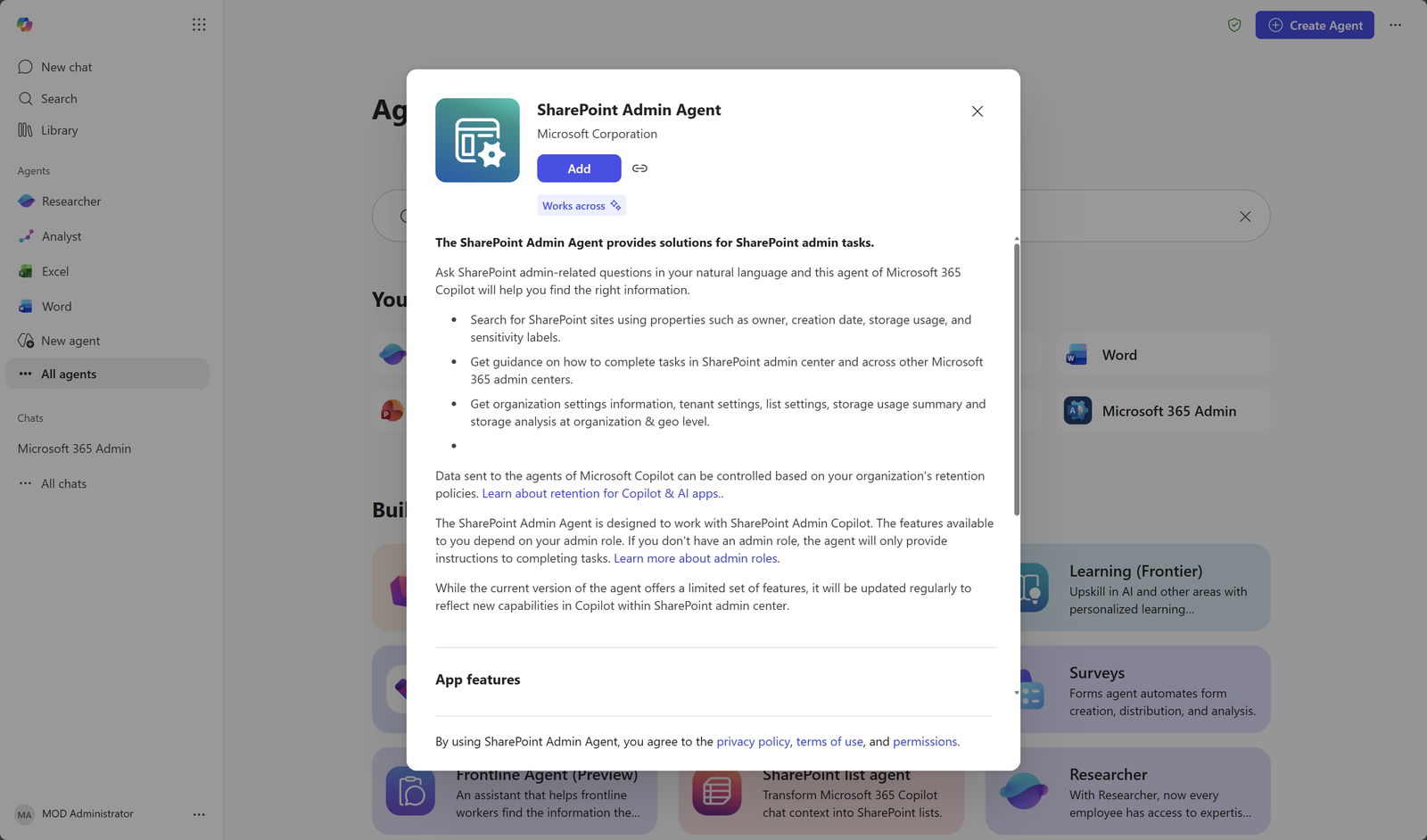Image resolution: width=1427 pixels, height=840 pixels.
Task: Click the Word card icon
Action: (x=1076, y=355)
